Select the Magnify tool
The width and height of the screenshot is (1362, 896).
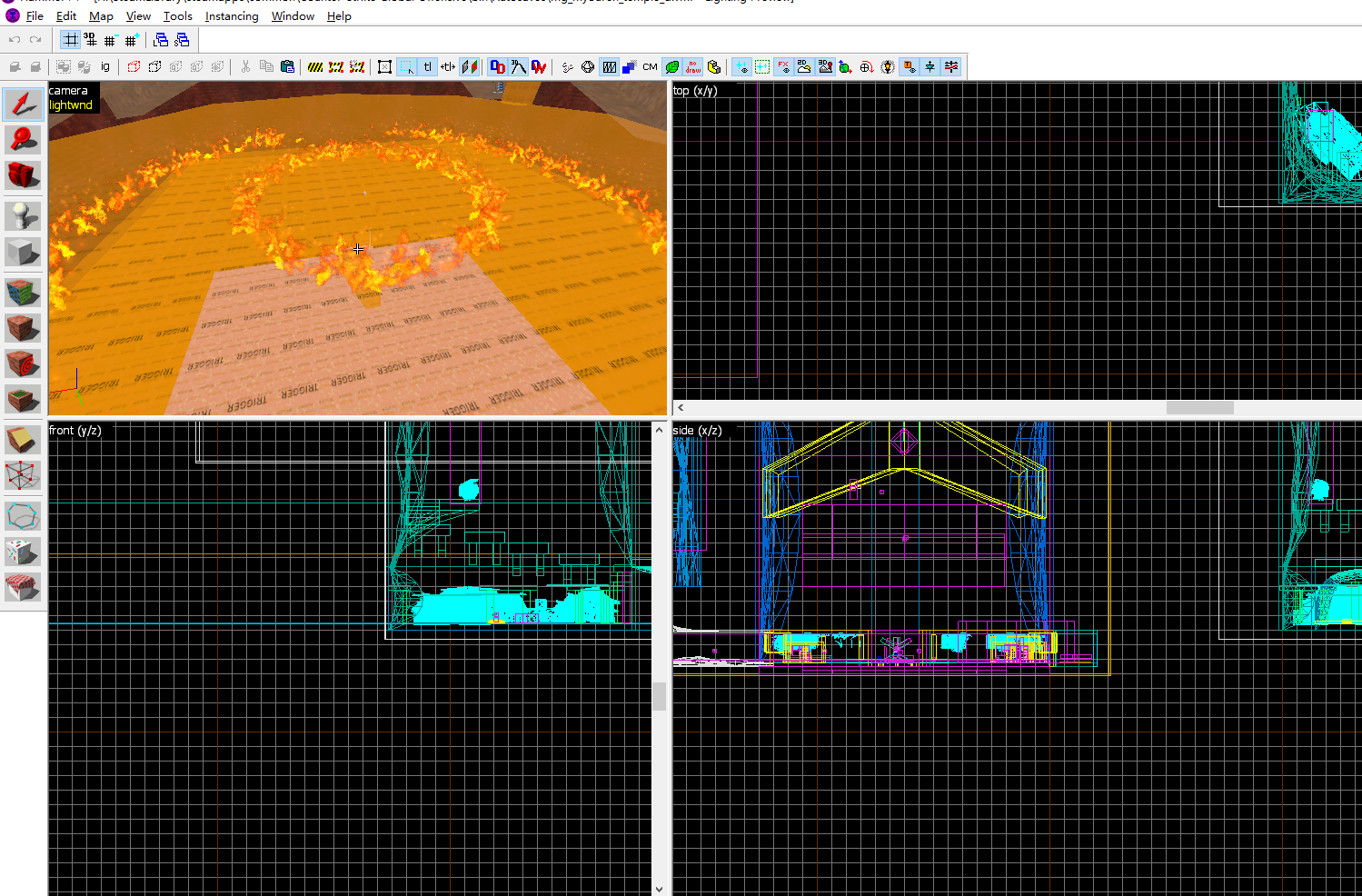tap(23, 139)
